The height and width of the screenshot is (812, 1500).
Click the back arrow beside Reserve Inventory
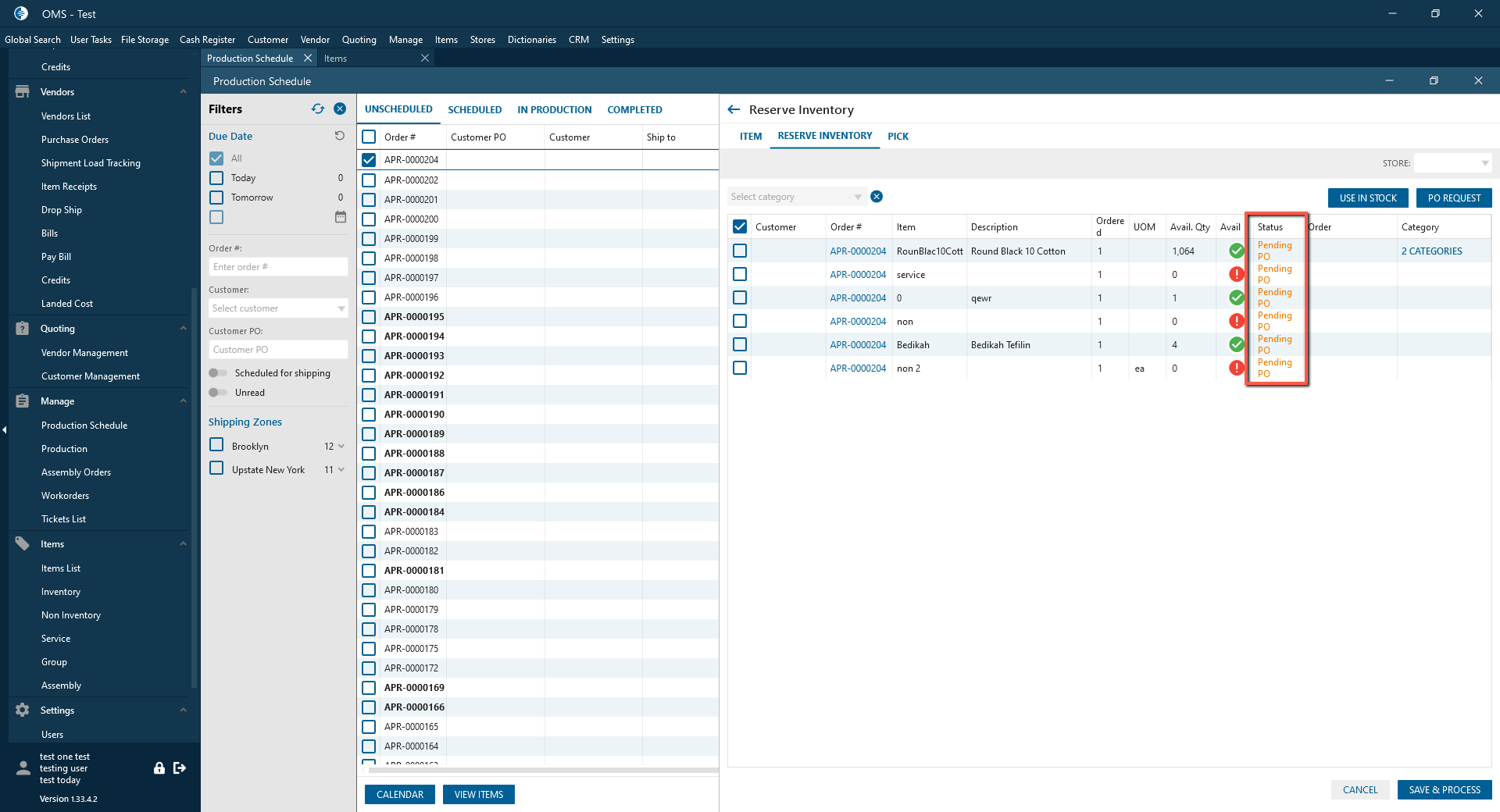[734, 110]
